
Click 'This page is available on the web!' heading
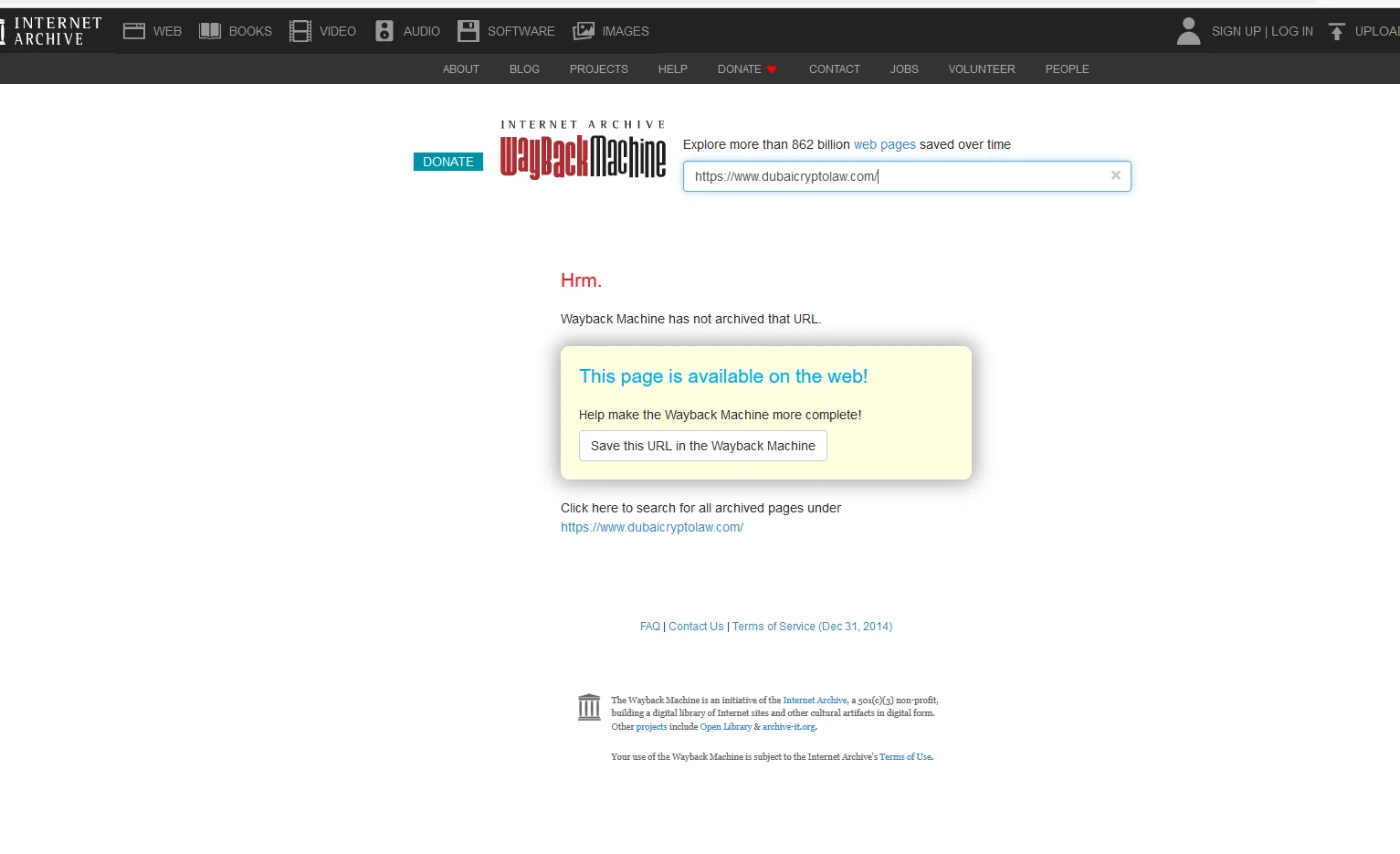[723, 376]
